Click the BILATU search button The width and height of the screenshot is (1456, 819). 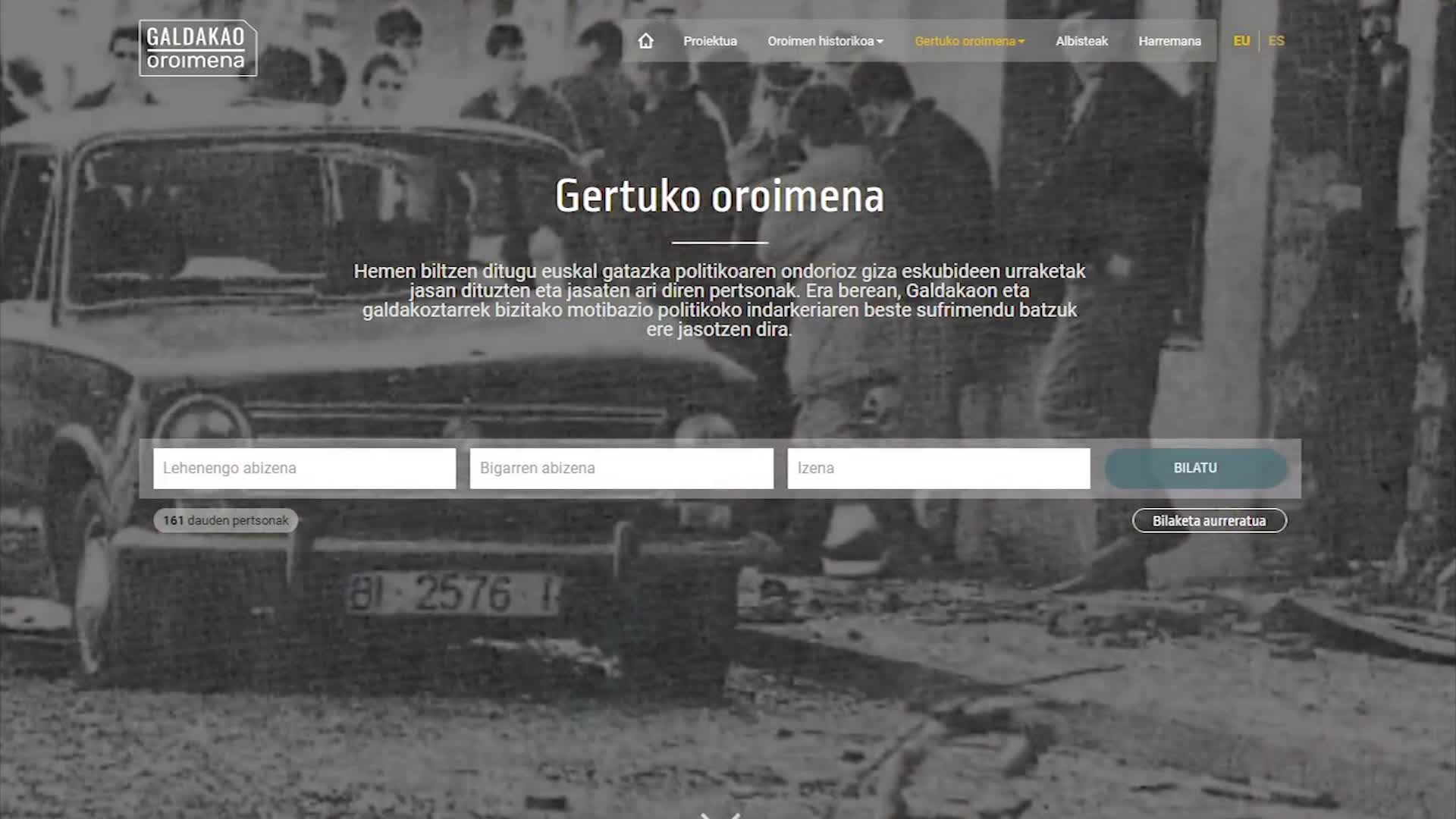click(x=1196, y=469)
